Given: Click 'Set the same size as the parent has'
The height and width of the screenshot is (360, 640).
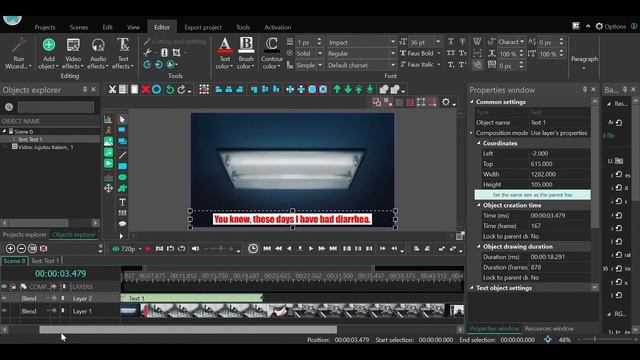Looking at the screenshot, I should pyautogui.click(x=532, y=195).
